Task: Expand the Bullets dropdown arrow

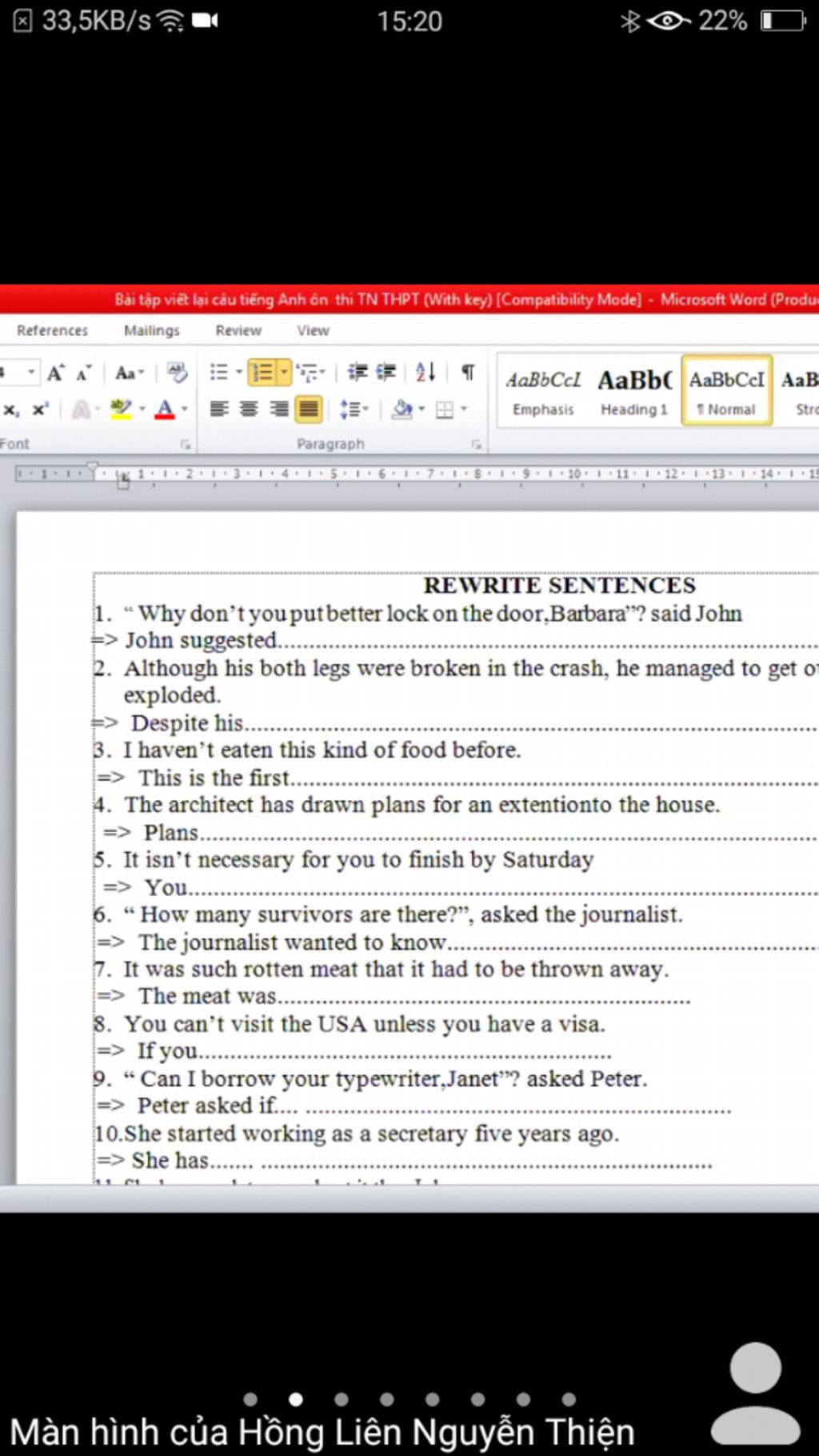Action: click(238, 373)
